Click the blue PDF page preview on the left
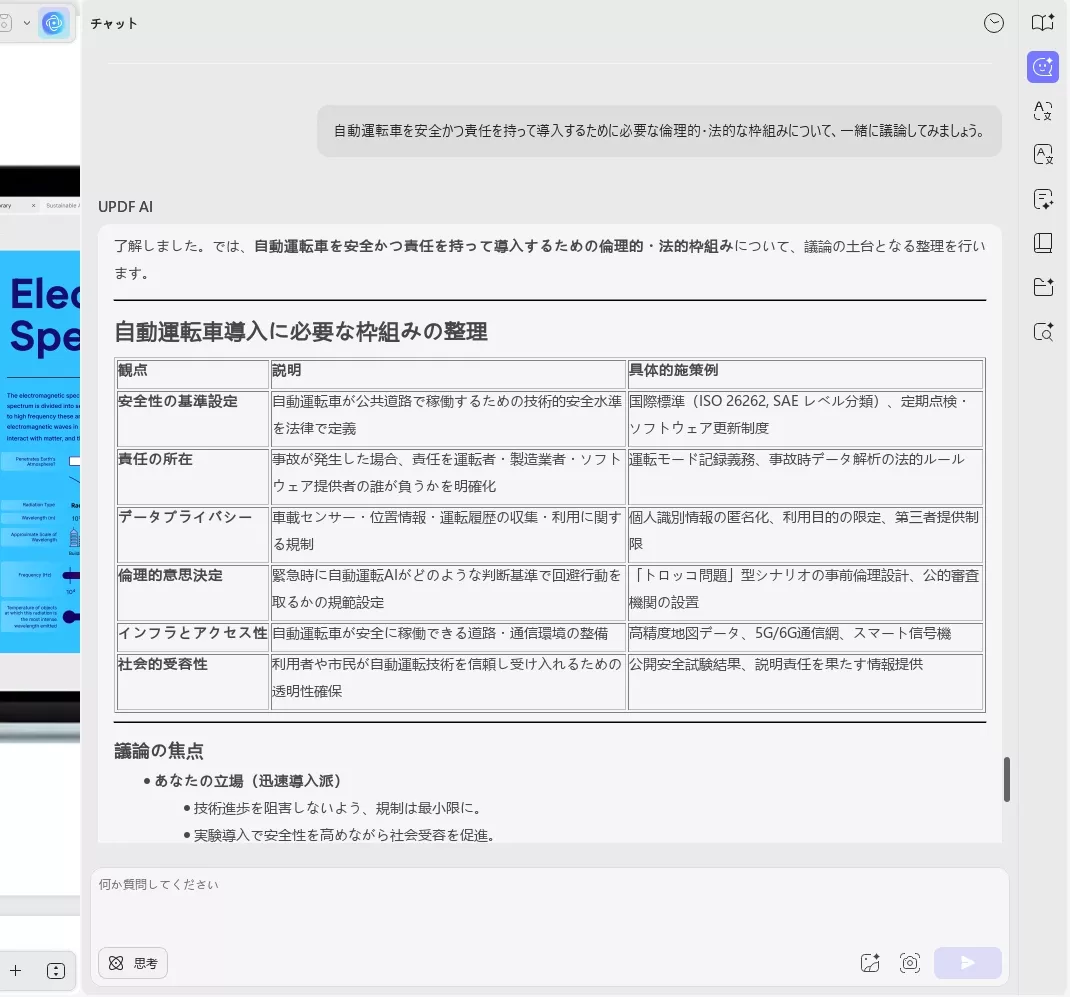This screenshot has width=1070, height=997. (40, 452)
